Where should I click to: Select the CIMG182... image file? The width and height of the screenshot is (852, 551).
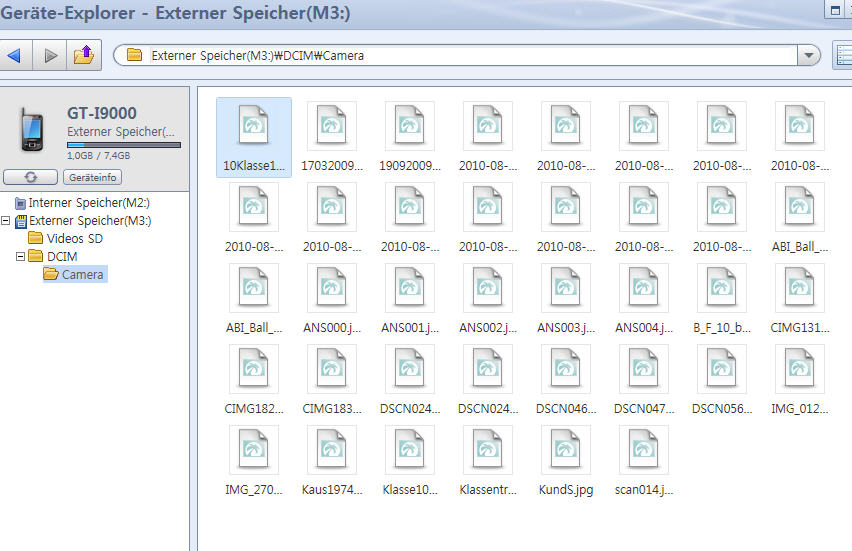pyautogui.click(x=254, y=380)
